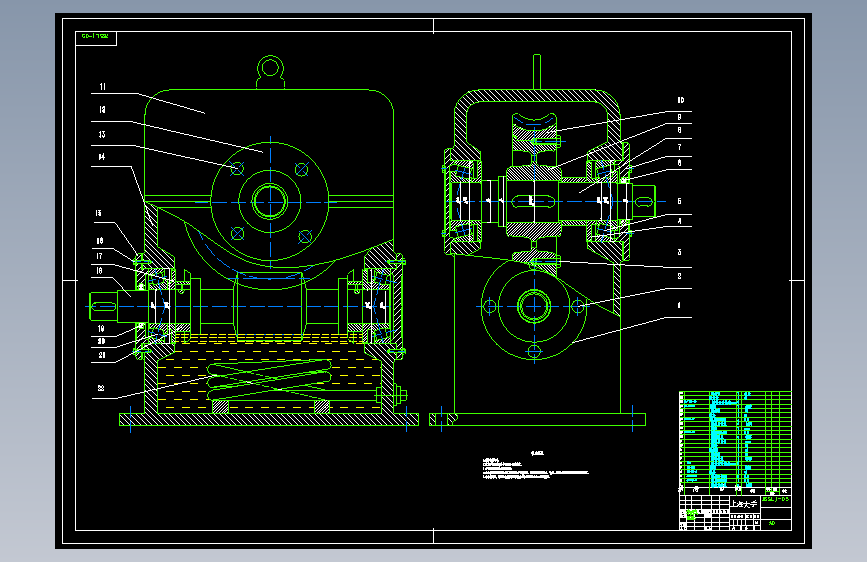Select callout number 17

pos(100,256)
